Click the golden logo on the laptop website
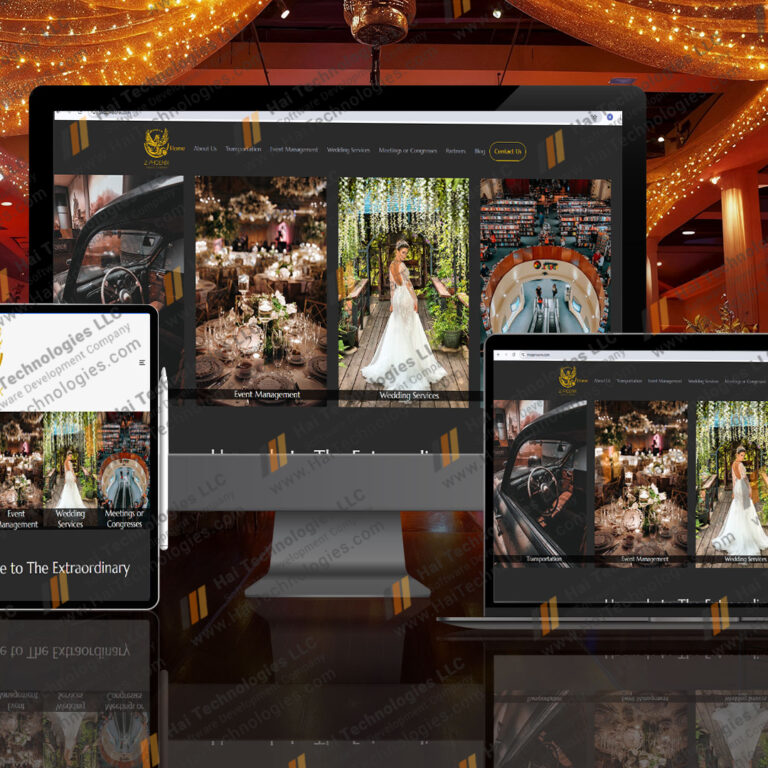The image size is (768, 768). 567,377
